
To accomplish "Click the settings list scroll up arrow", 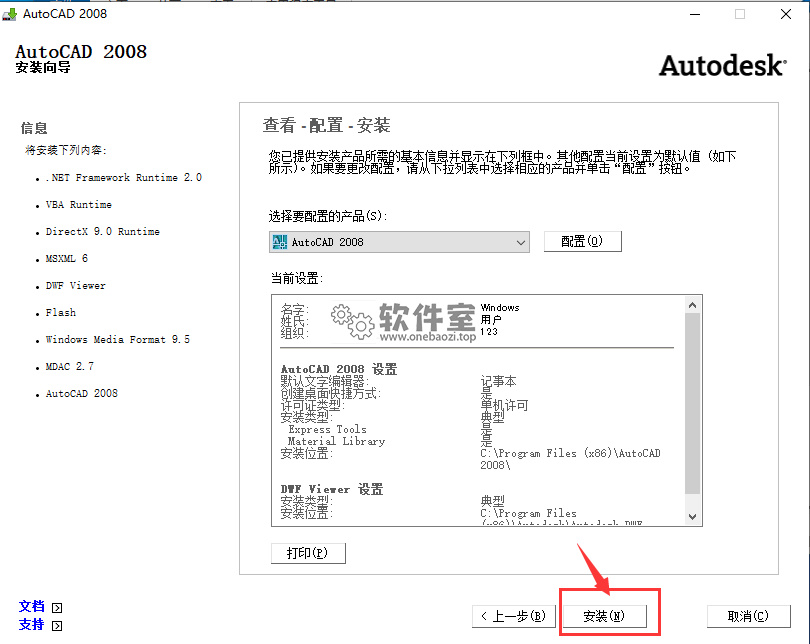I will point(693,305).
